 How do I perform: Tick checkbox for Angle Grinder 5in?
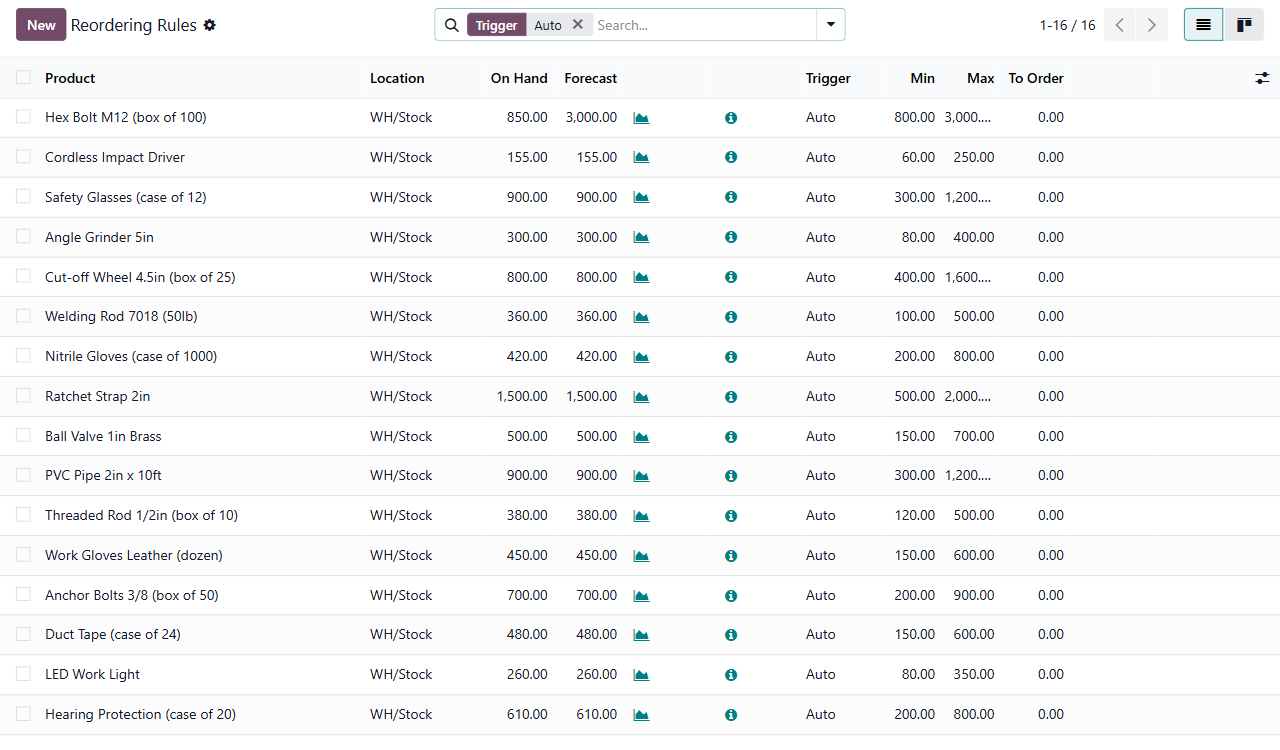coord(23,236)
